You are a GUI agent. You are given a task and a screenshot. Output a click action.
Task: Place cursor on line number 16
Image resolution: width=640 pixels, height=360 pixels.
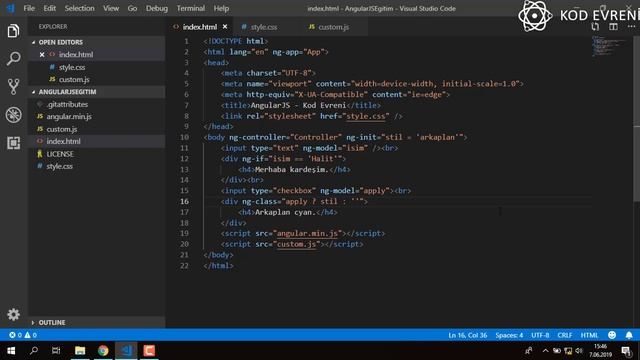184,201
